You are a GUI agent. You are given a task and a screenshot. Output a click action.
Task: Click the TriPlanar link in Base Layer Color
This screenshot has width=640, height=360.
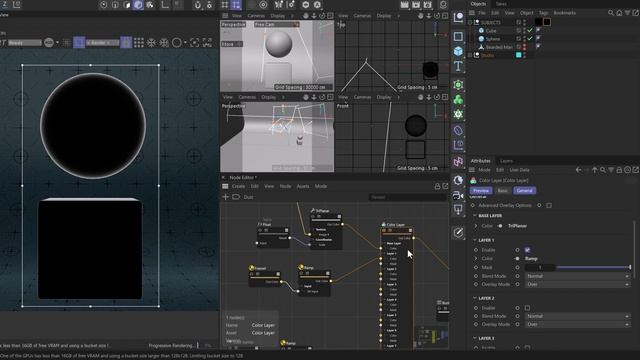[x=517, y=226]
